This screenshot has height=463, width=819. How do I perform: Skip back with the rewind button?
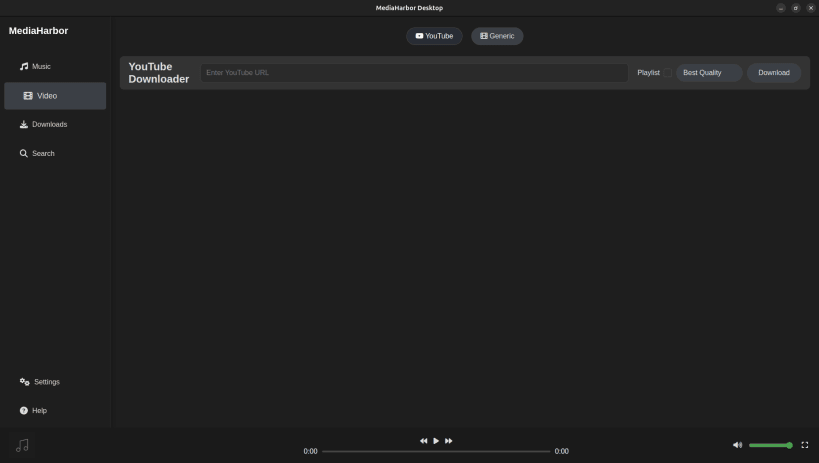(423, 441)
